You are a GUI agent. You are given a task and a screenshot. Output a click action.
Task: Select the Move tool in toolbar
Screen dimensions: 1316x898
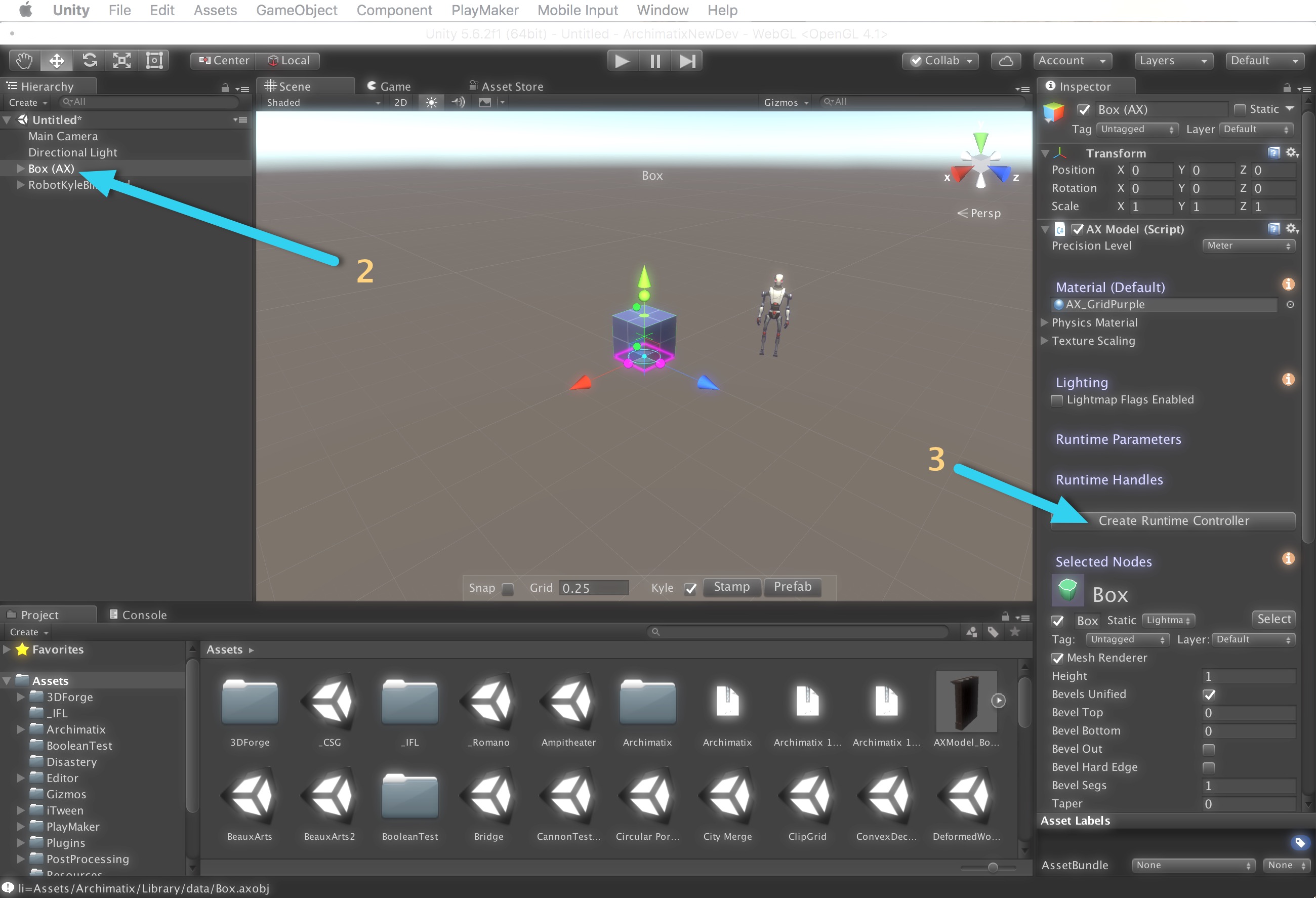coord(57,61)
